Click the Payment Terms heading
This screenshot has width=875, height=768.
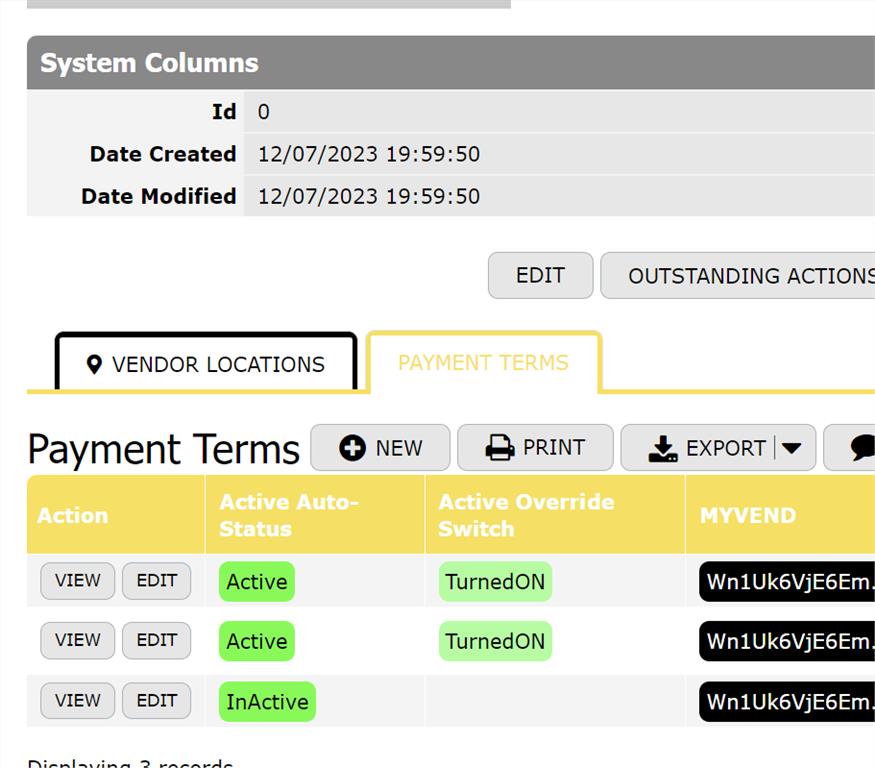[164, 449]
